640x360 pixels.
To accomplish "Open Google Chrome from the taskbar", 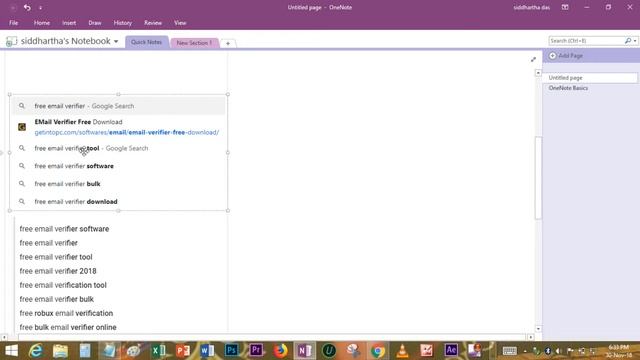I will [x=378, y=351].
